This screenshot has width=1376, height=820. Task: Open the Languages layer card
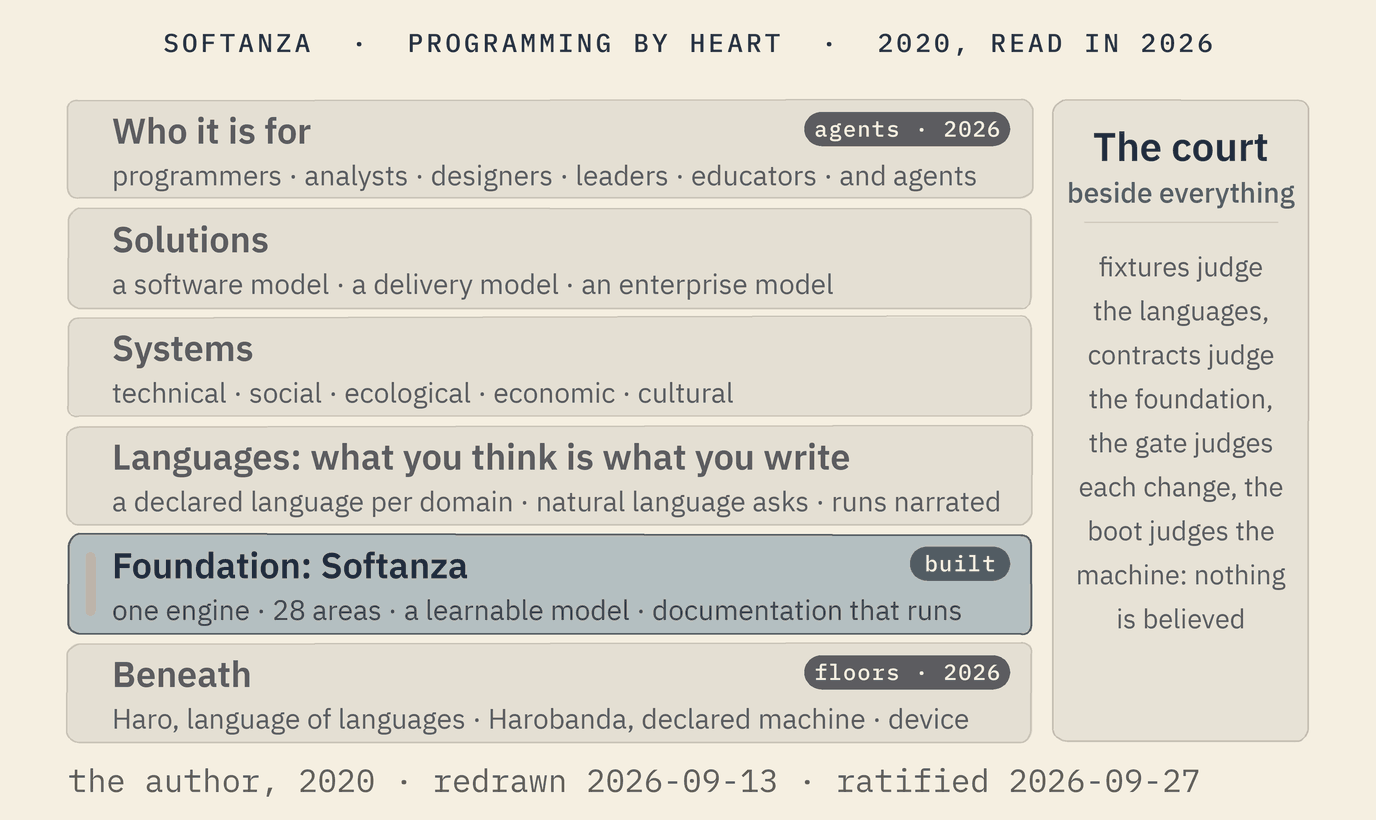550,475
